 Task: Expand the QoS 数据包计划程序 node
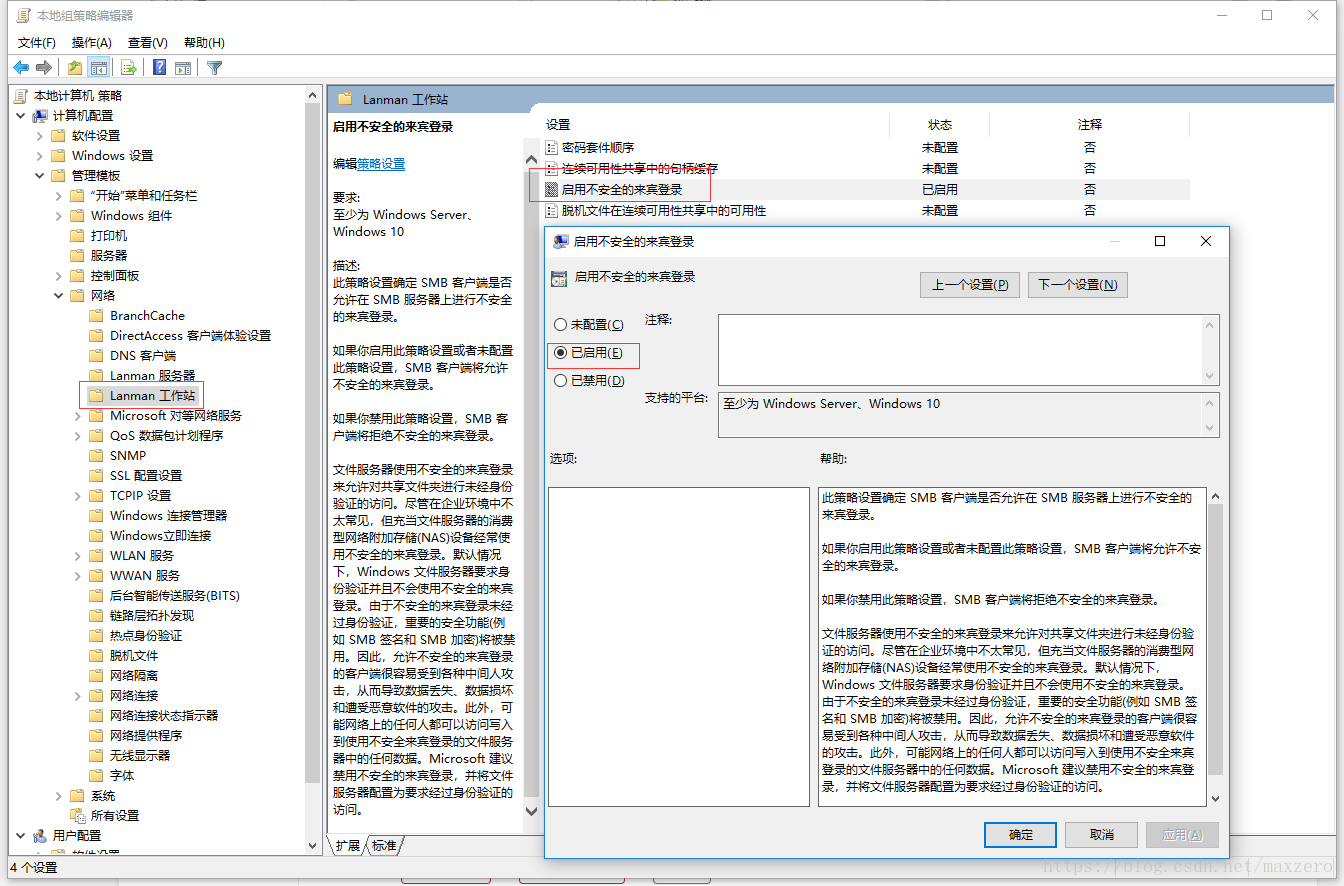78,435
